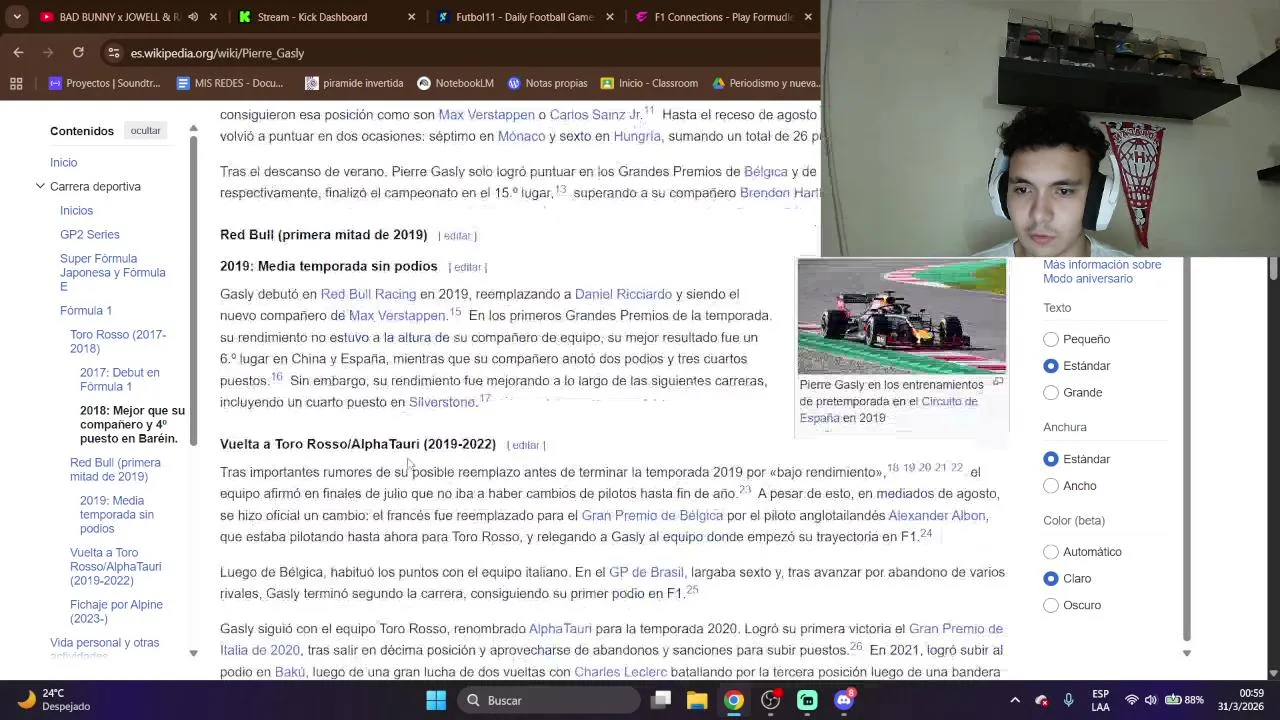Open Inicio - Classroom bookmark
This screenshot has width=1280, height=720.
tap(649, 83)
